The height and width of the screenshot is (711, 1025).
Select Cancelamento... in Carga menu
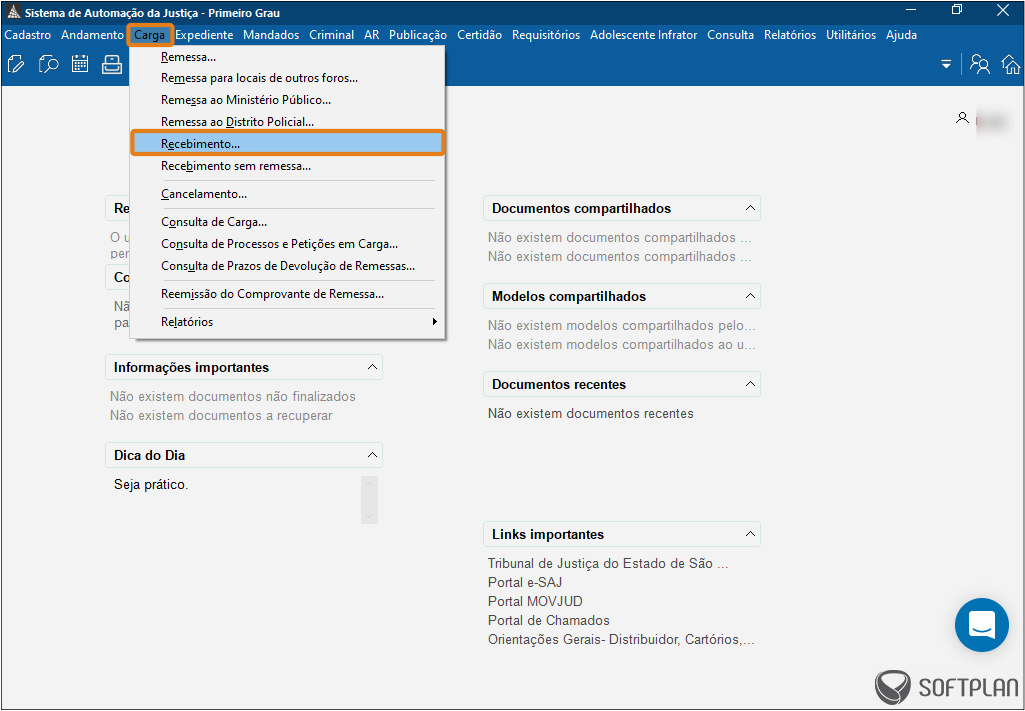pos(288,194)
